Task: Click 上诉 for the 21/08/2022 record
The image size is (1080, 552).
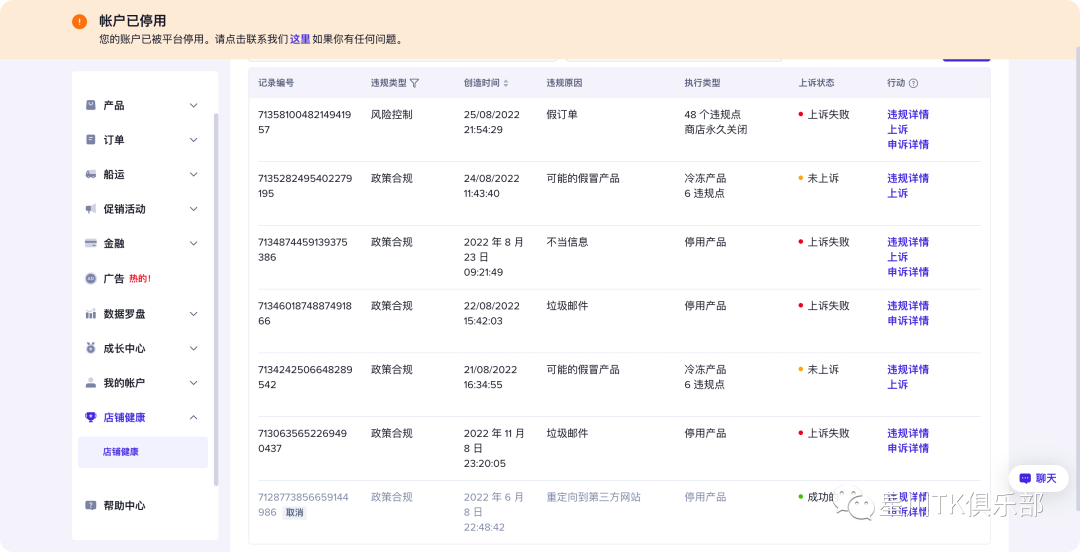Action: tap(897, 385)
